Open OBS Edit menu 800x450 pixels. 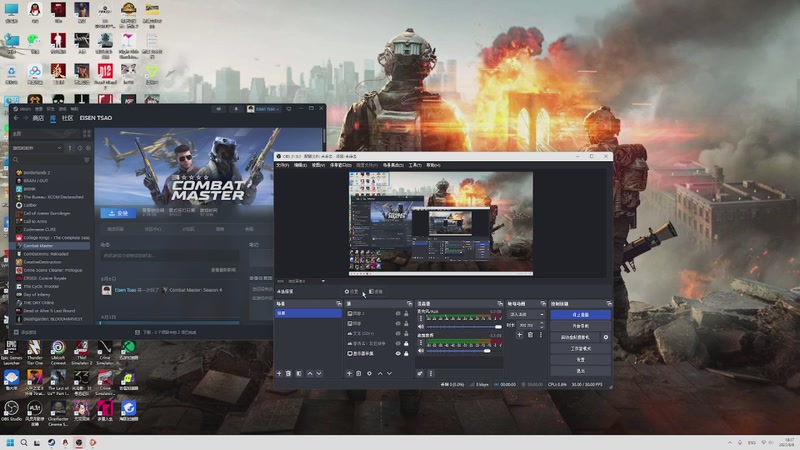[301, 165]
